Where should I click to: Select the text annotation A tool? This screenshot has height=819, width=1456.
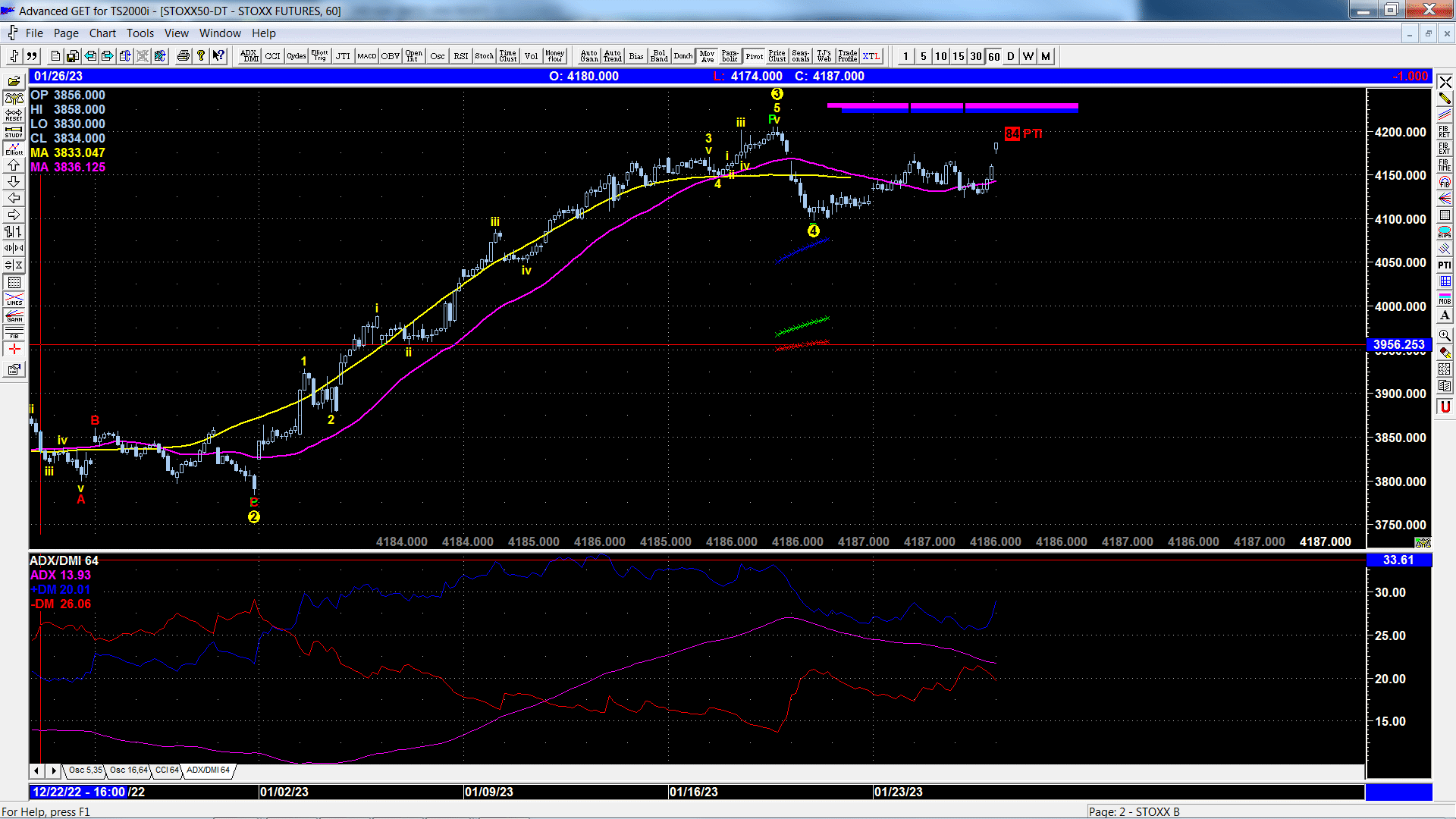coord(1445,315)
